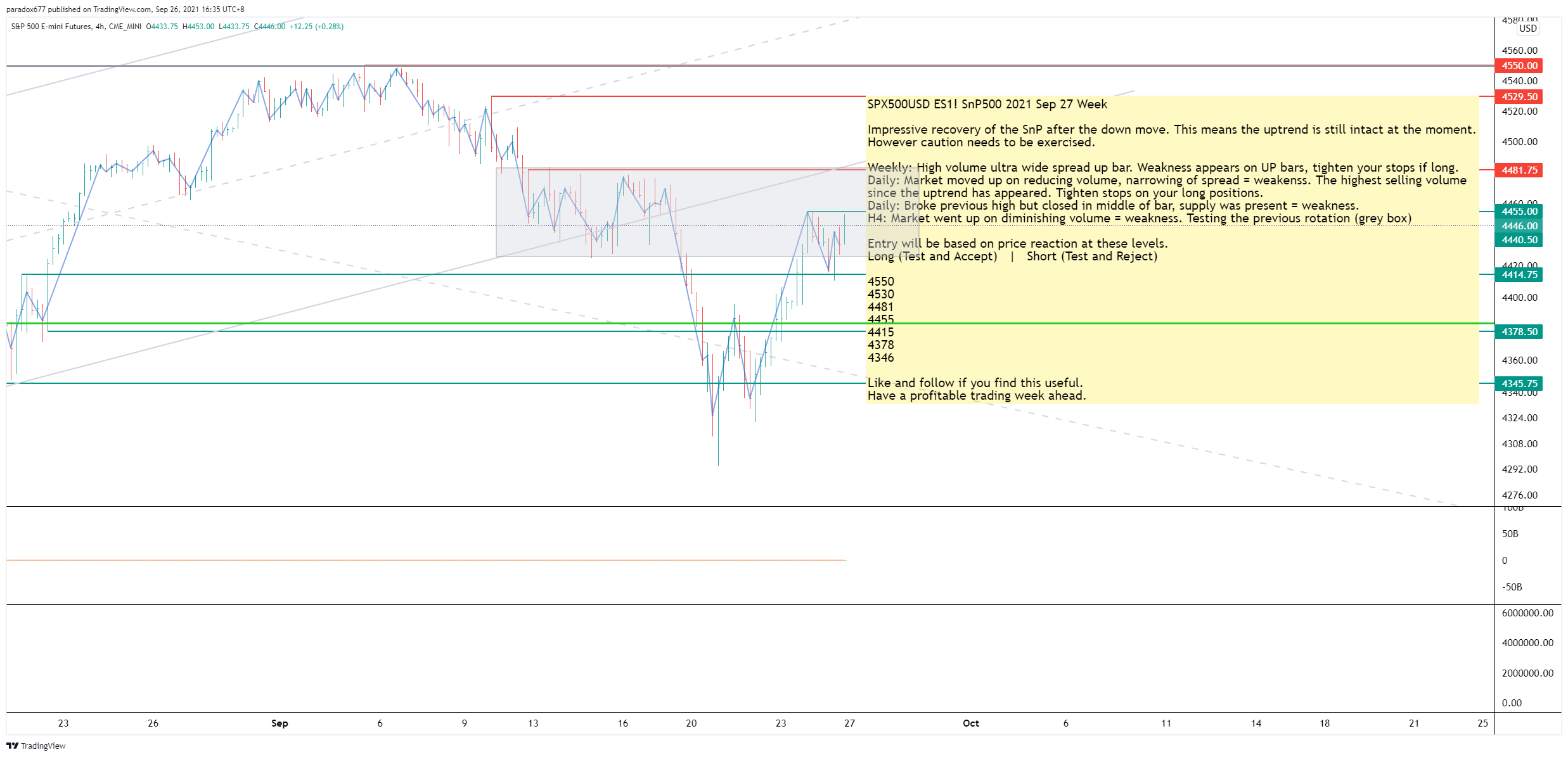Click the 'Oct' label on the time axis
Viewport: 1568px width, 757px height.
(971, 723)
